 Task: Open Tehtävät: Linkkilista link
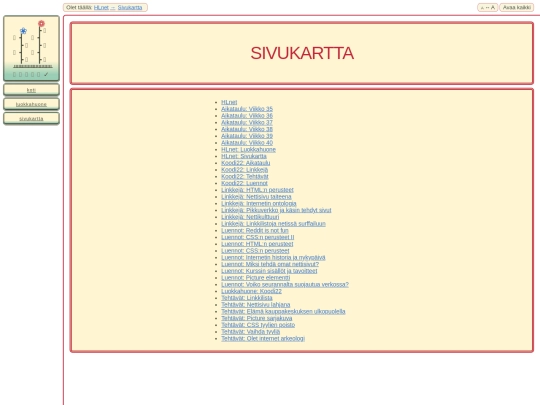point(247,298)
